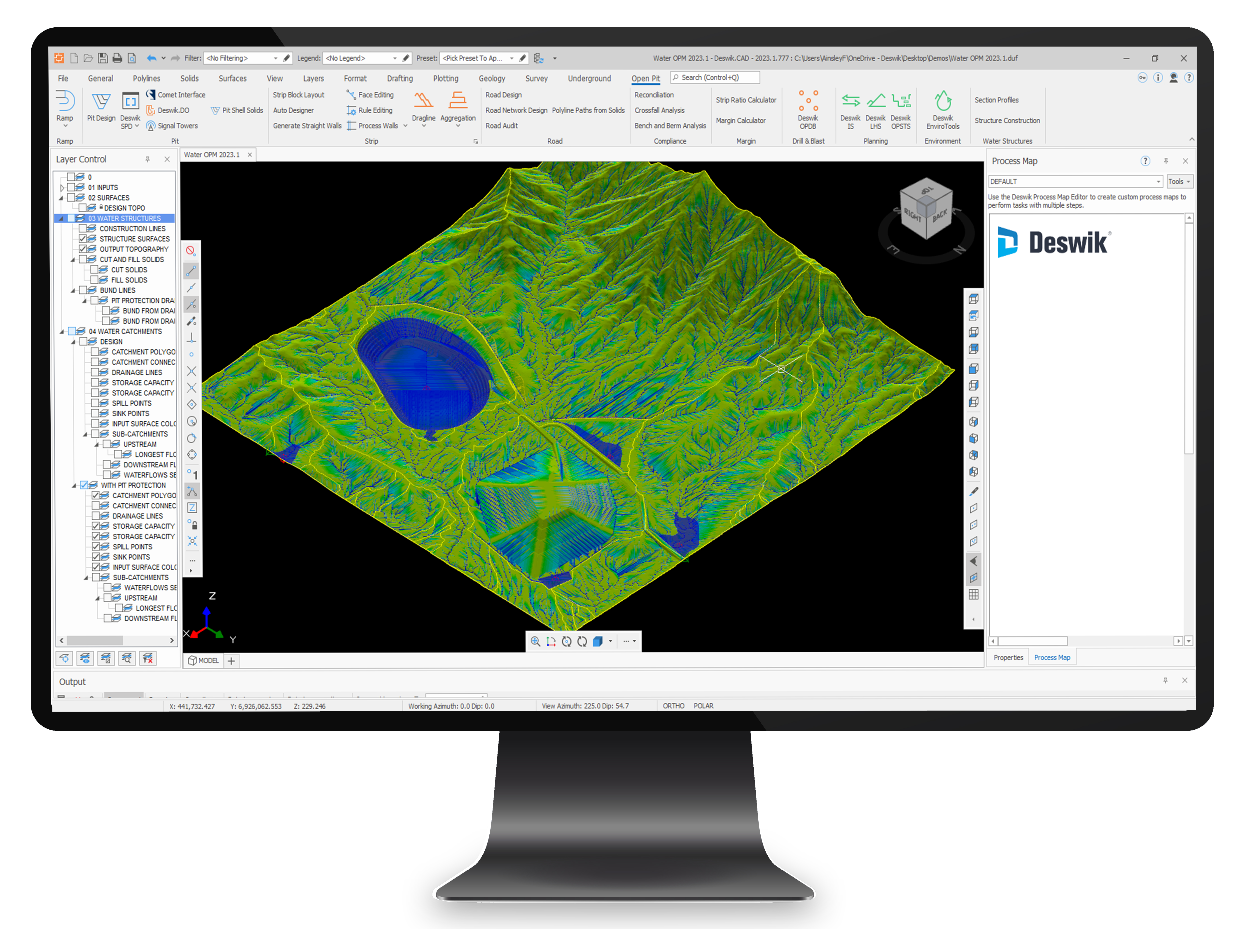This screenshot has width=1250, height=929.
Task: Click the Undo arrow in quick access toolbar
Action: [151, 58]
